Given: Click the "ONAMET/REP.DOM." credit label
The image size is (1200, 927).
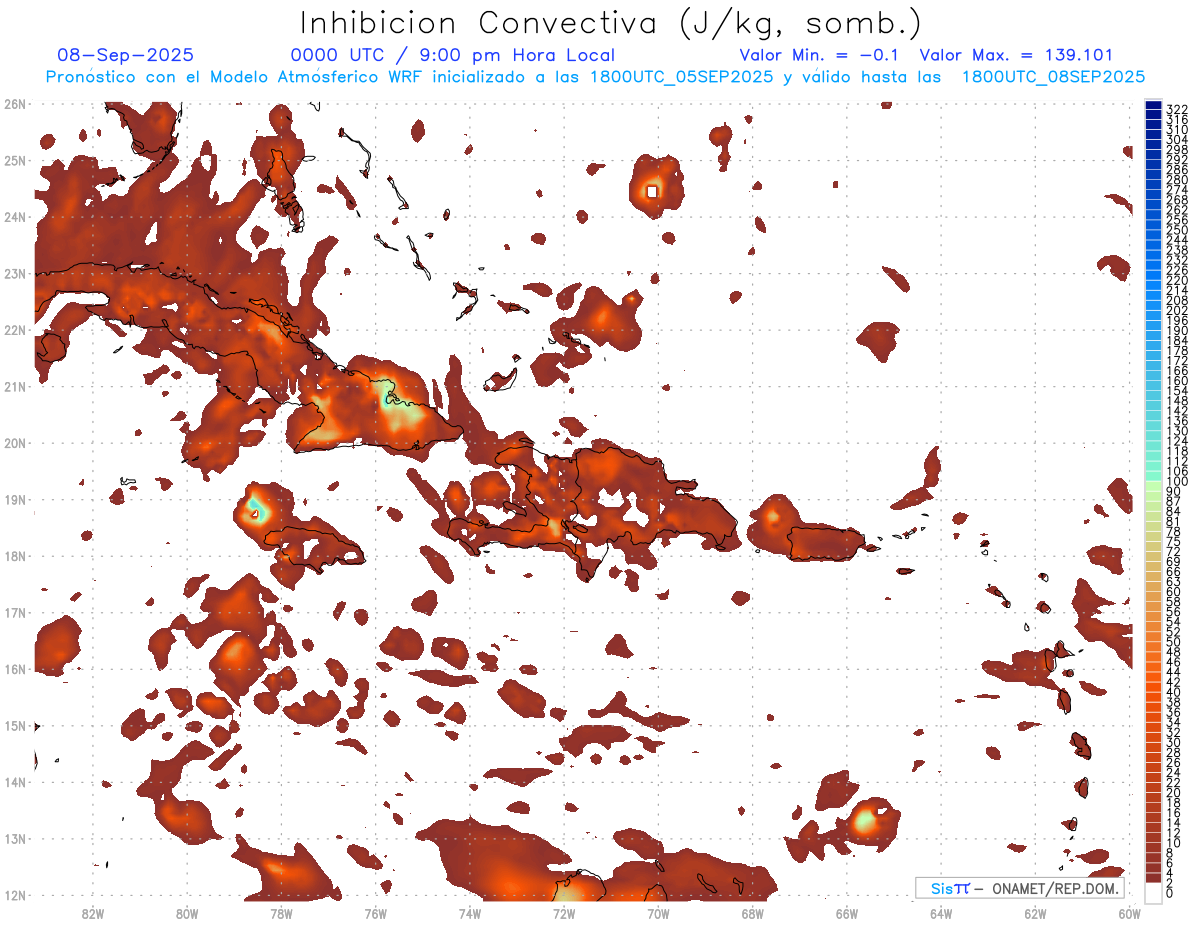Looking at the screenshot, I should 1056,889.
